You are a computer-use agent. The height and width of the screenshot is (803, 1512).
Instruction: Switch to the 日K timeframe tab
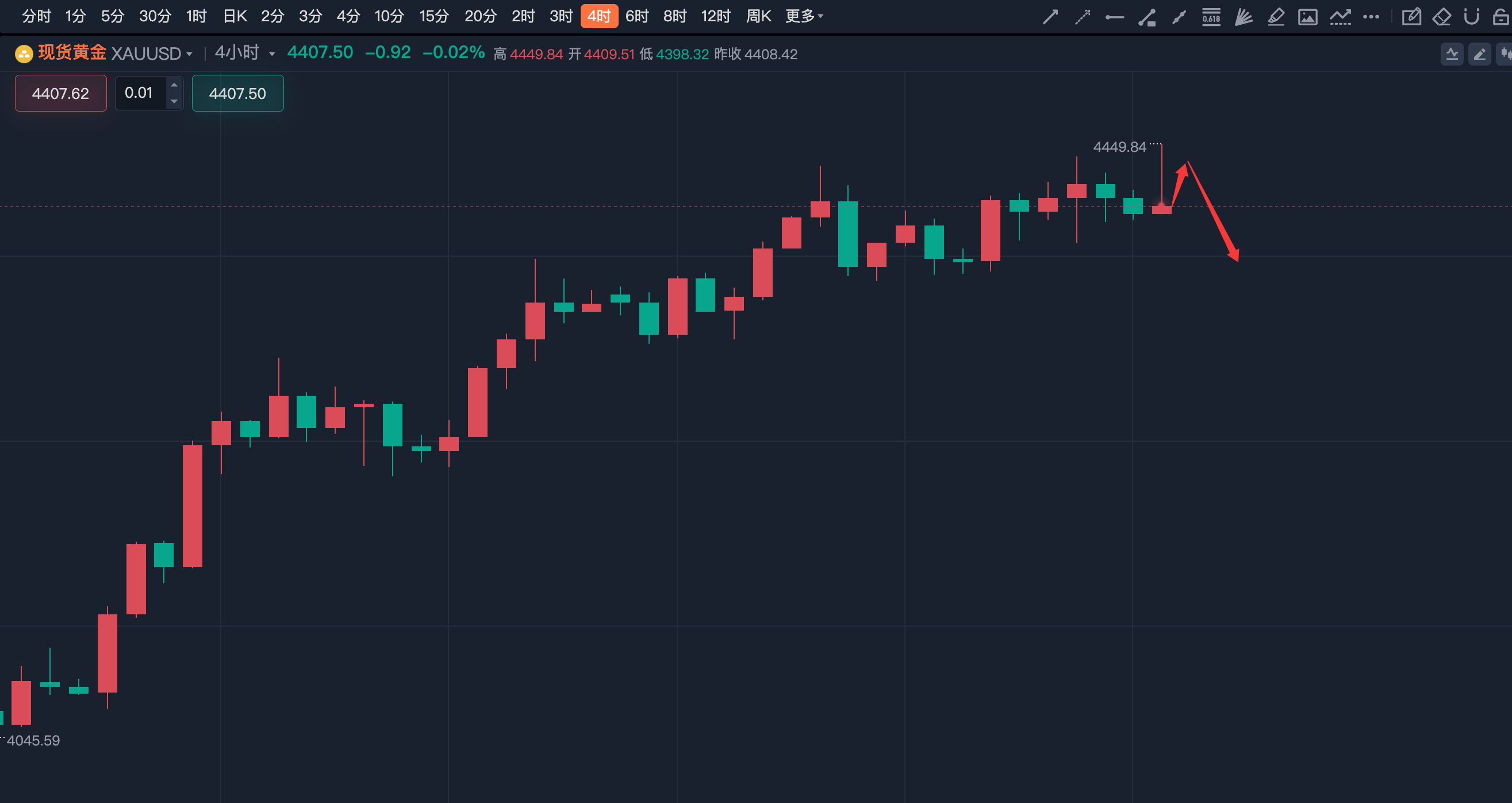(x=235, y=16)
